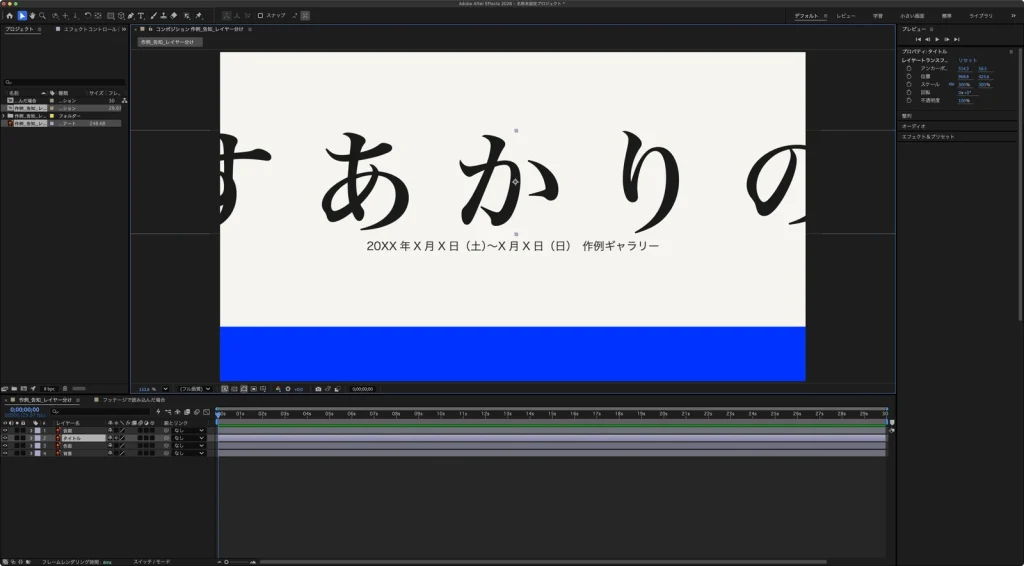This screenshot has height=566, width=1024.
Task: Hide layer 1 with its eye icon
Action: (5, 430)
